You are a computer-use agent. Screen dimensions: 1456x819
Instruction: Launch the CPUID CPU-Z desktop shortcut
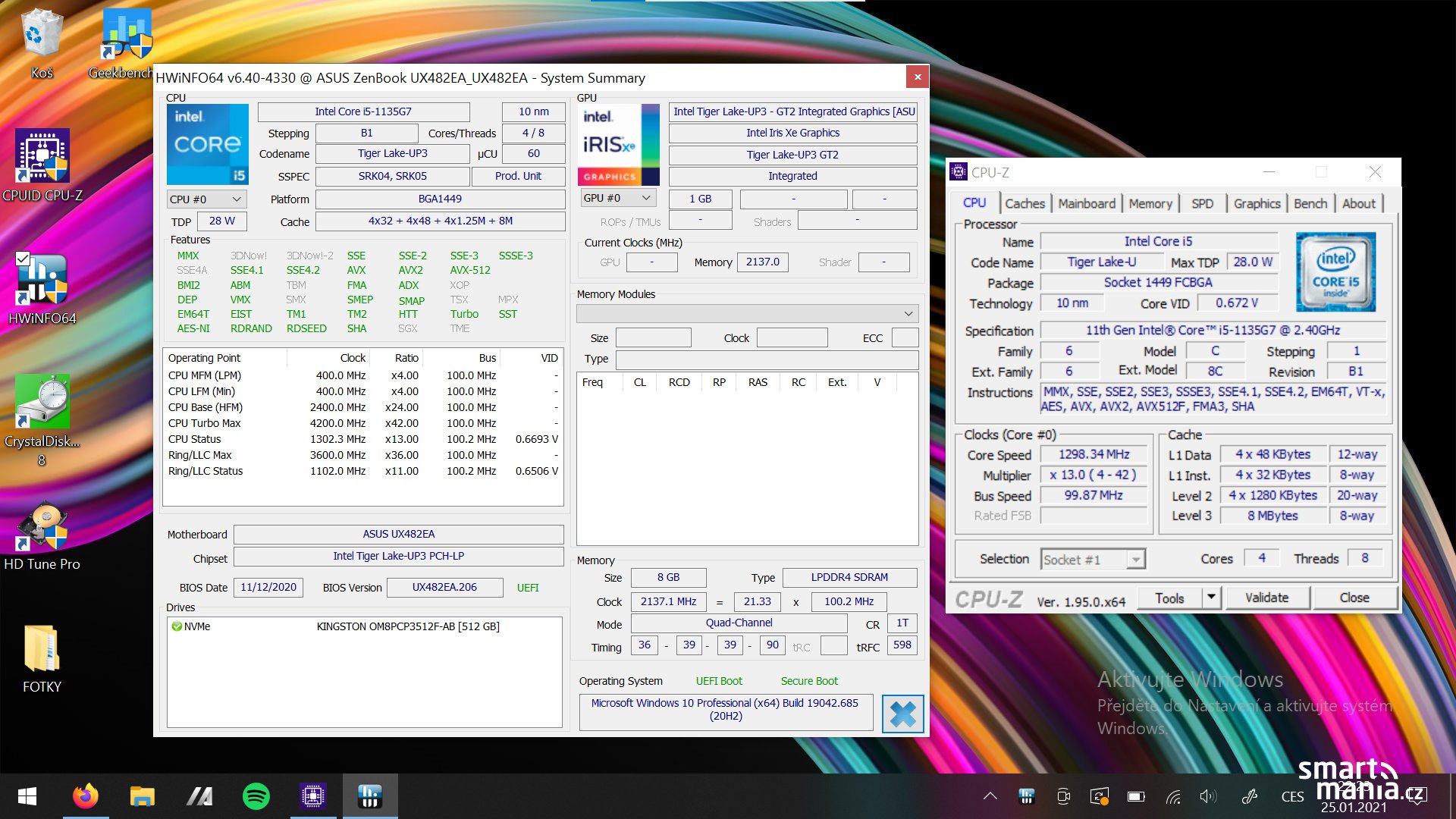(42, 165)
